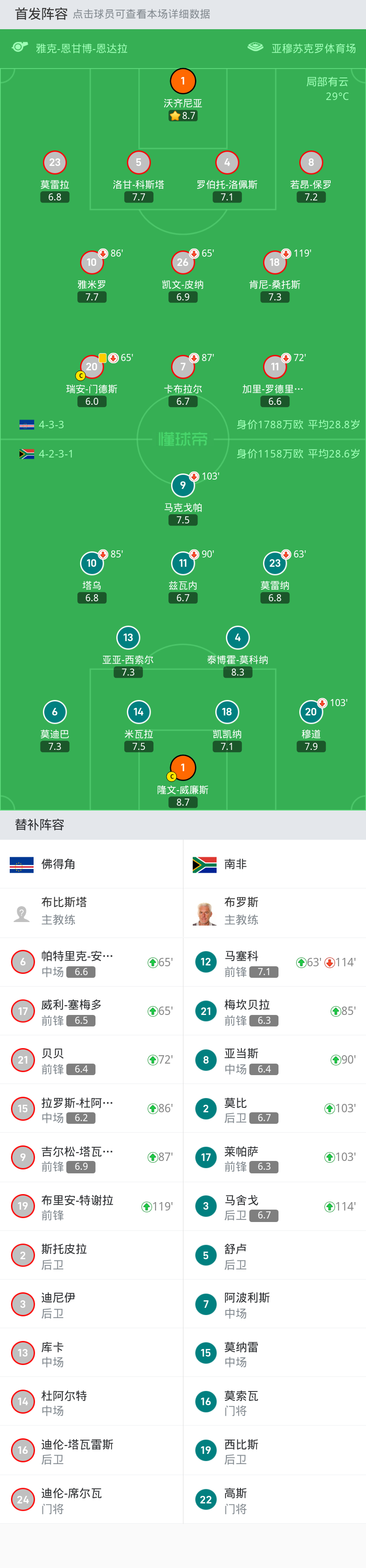
Task: Select 南非 team header in substitutes
Action: click(x=275, y=865)
